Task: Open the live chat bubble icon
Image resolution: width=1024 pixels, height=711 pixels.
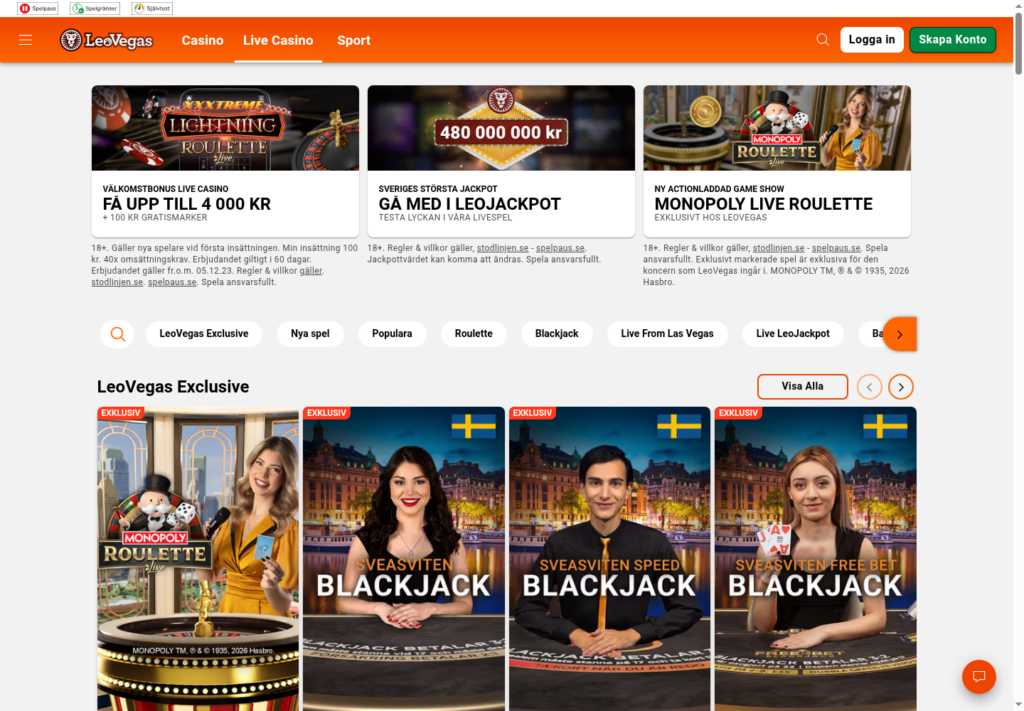Action: [978, 676]
